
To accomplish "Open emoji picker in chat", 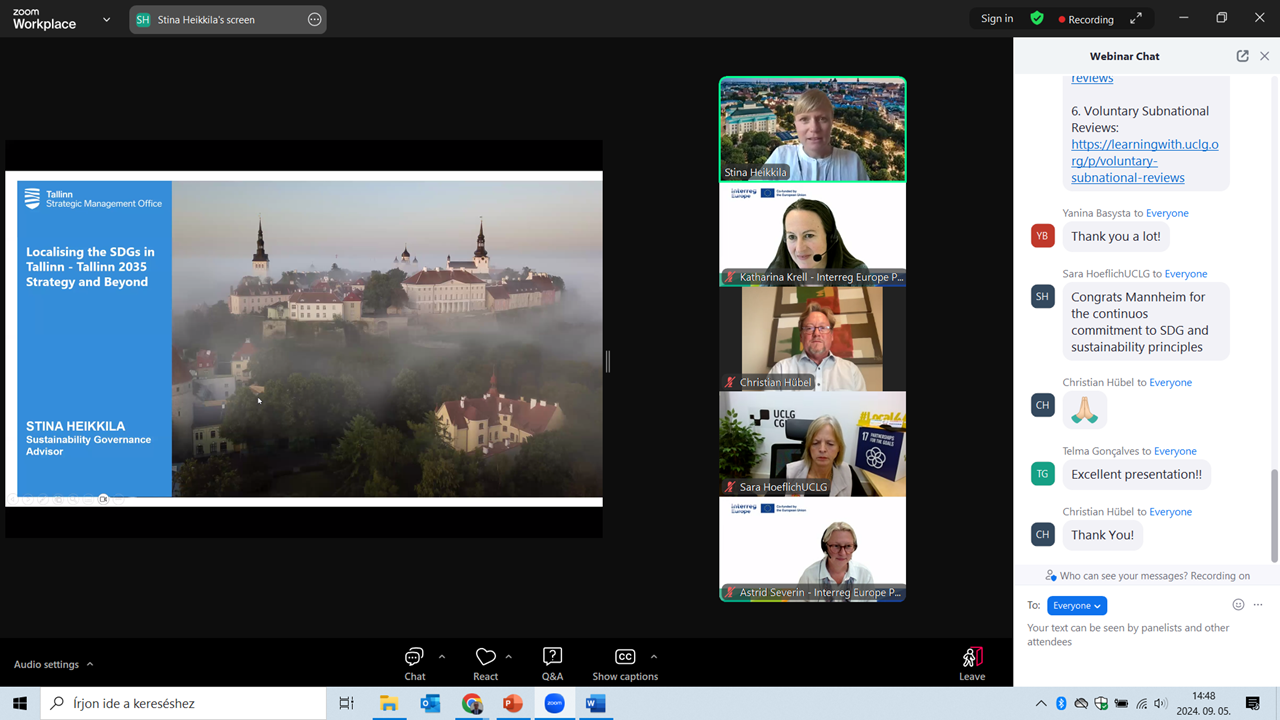I will (x=1238, y=605).
